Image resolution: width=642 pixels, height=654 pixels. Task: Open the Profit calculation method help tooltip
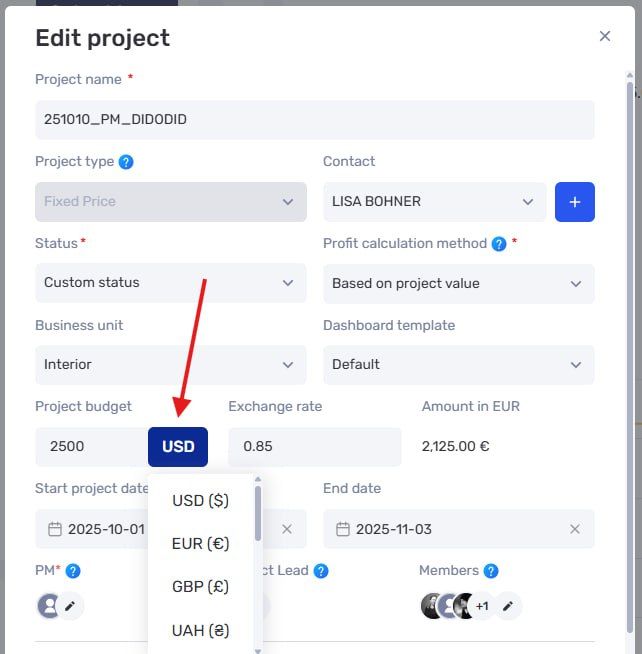point(499,244)
